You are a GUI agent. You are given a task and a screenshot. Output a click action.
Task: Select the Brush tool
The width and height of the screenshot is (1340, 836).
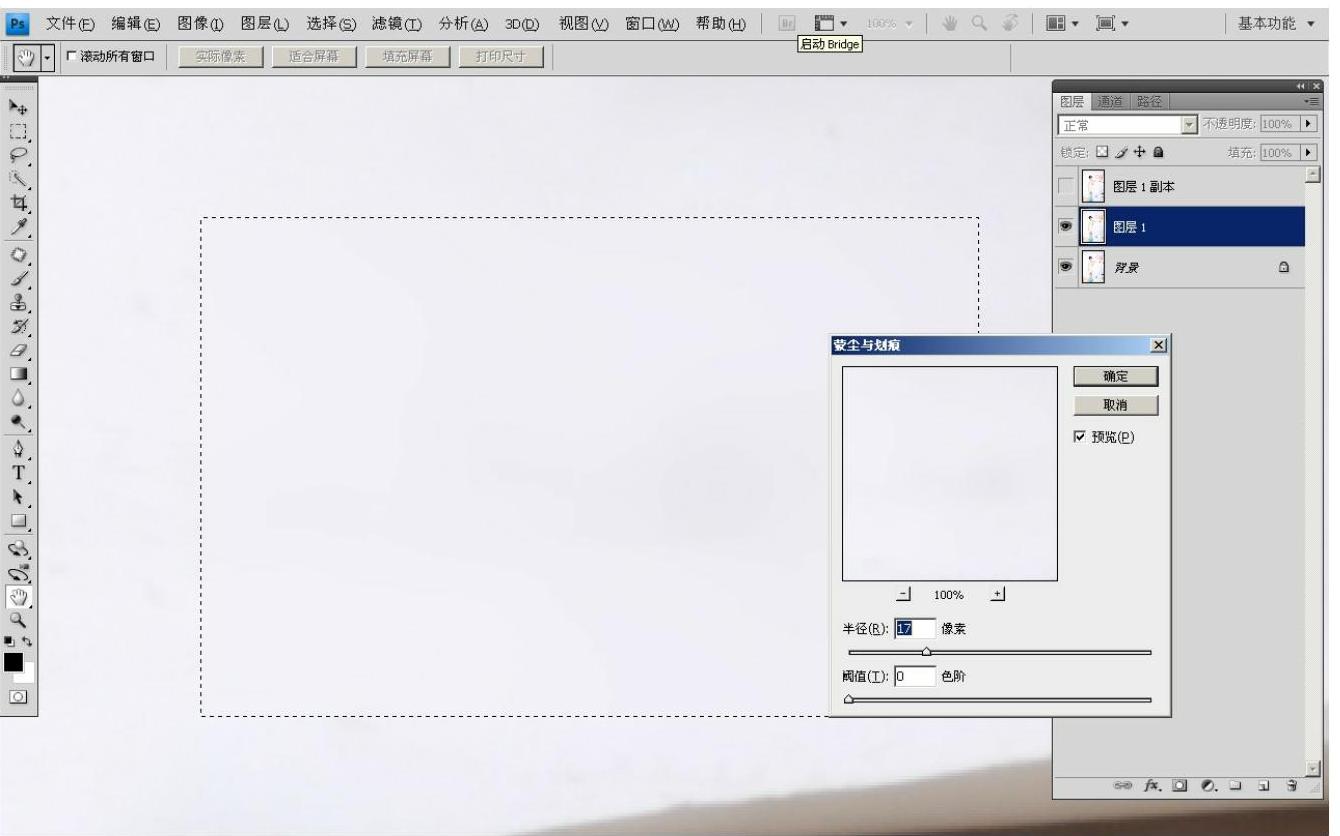point(18,278)
